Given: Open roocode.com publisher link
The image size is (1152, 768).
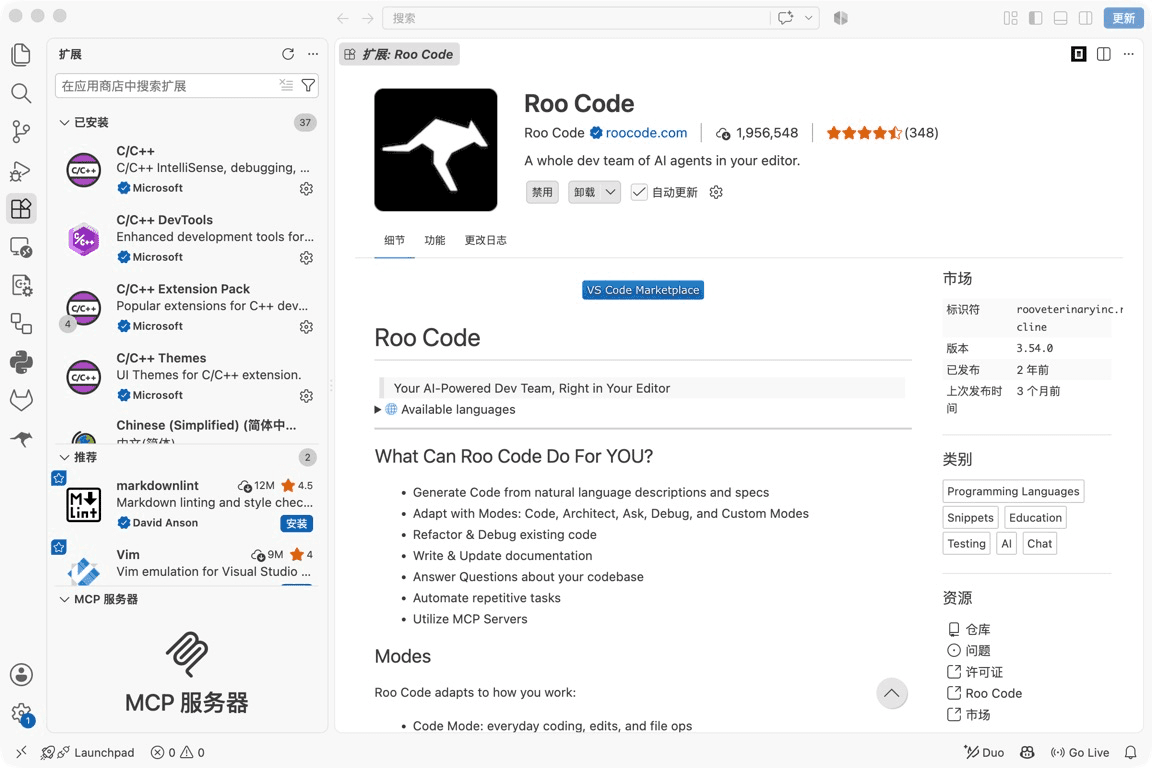Looking at the screenshot, I should click(x=647, y=132).
